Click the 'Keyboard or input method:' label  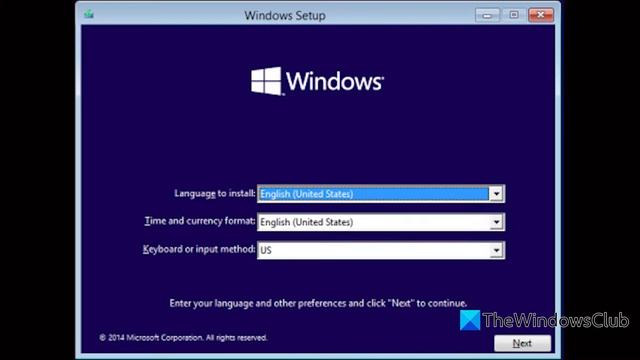click(199, 249)
